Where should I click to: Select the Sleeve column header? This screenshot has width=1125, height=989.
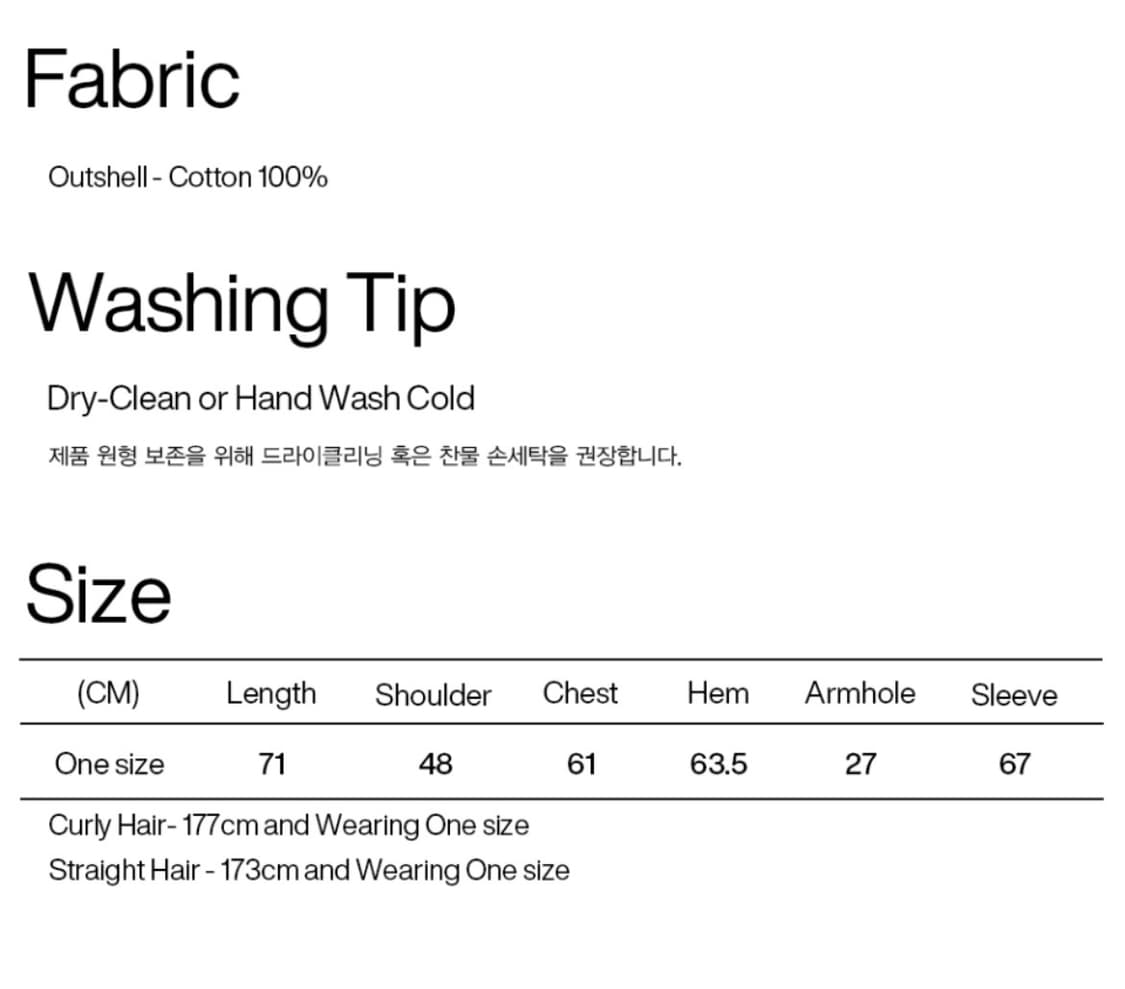(x=1014, y=695)
